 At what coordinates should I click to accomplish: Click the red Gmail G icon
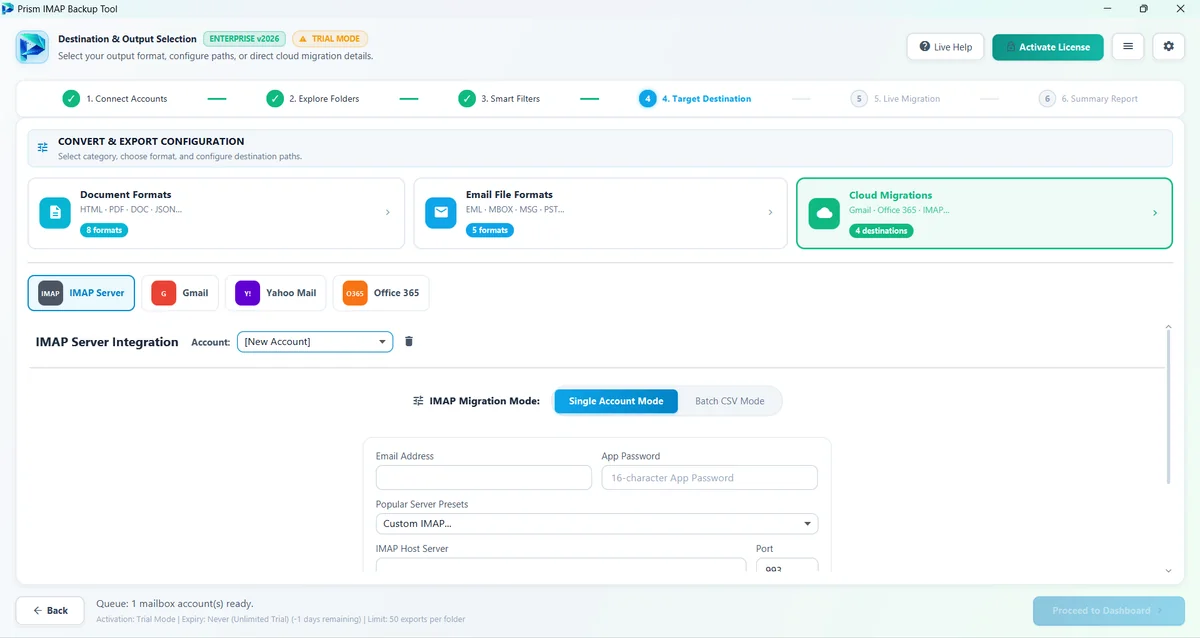[x=164, y=293]
